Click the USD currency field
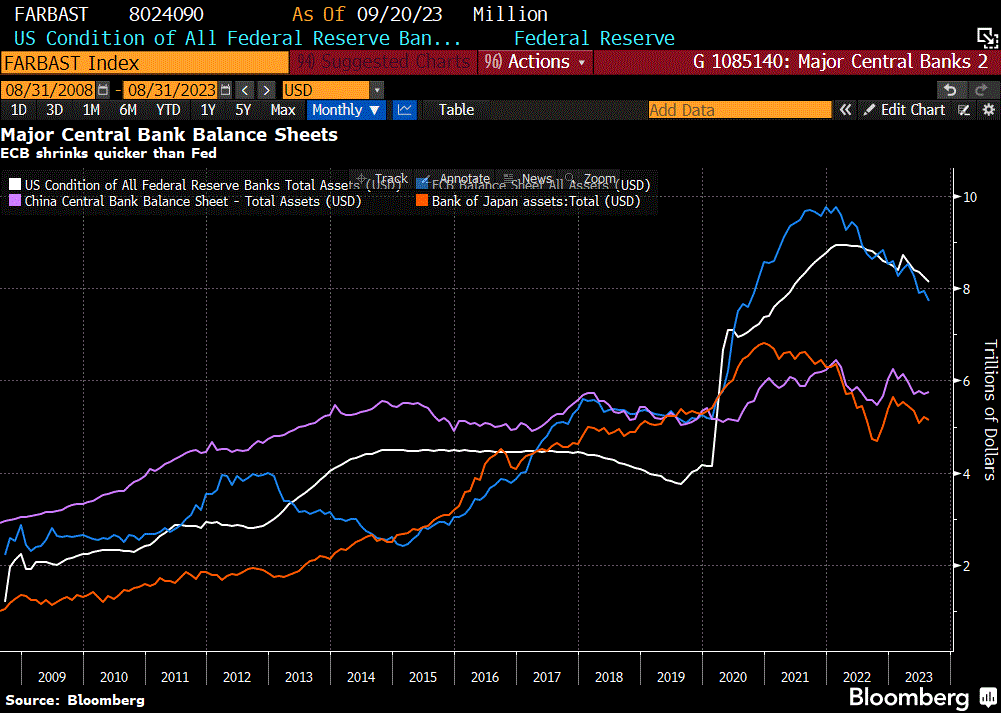The image size is (1001, 713). coord(326,90)
